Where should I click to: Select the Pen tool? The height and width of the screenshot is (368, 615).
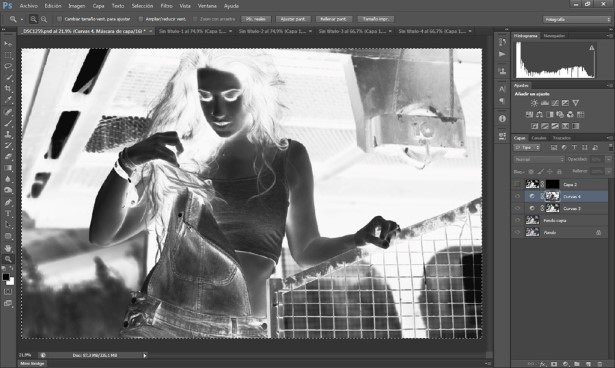(x=8, y=202)
